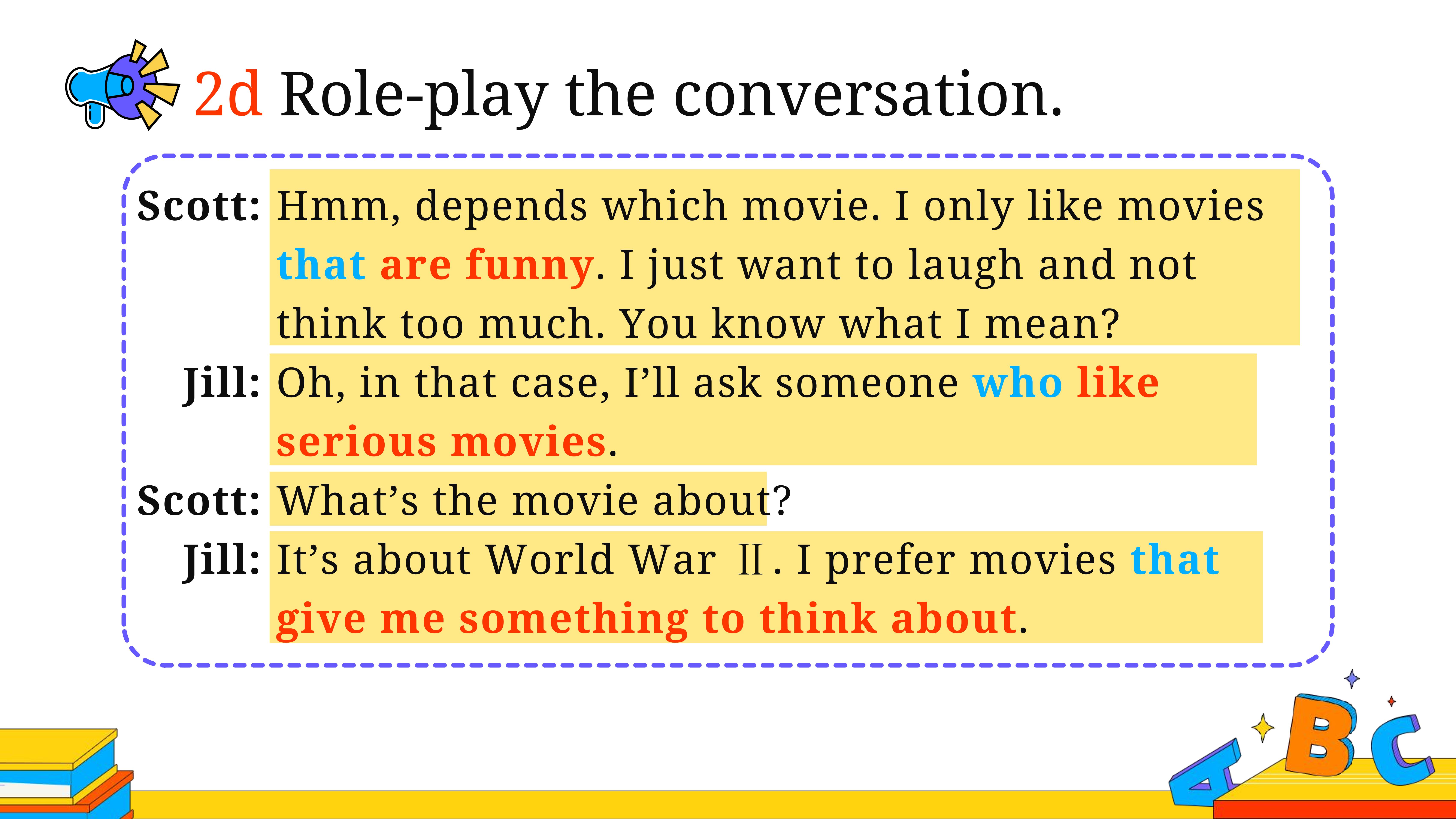
Task: Click the line "What's the movie about?"
Action: [534, 500]
